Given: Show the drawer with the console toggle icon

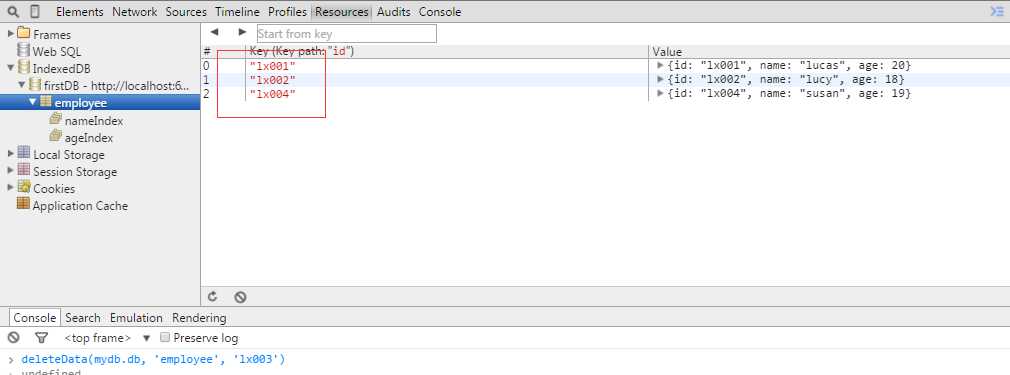Looking at the screenshot, I should pos(996,12).
